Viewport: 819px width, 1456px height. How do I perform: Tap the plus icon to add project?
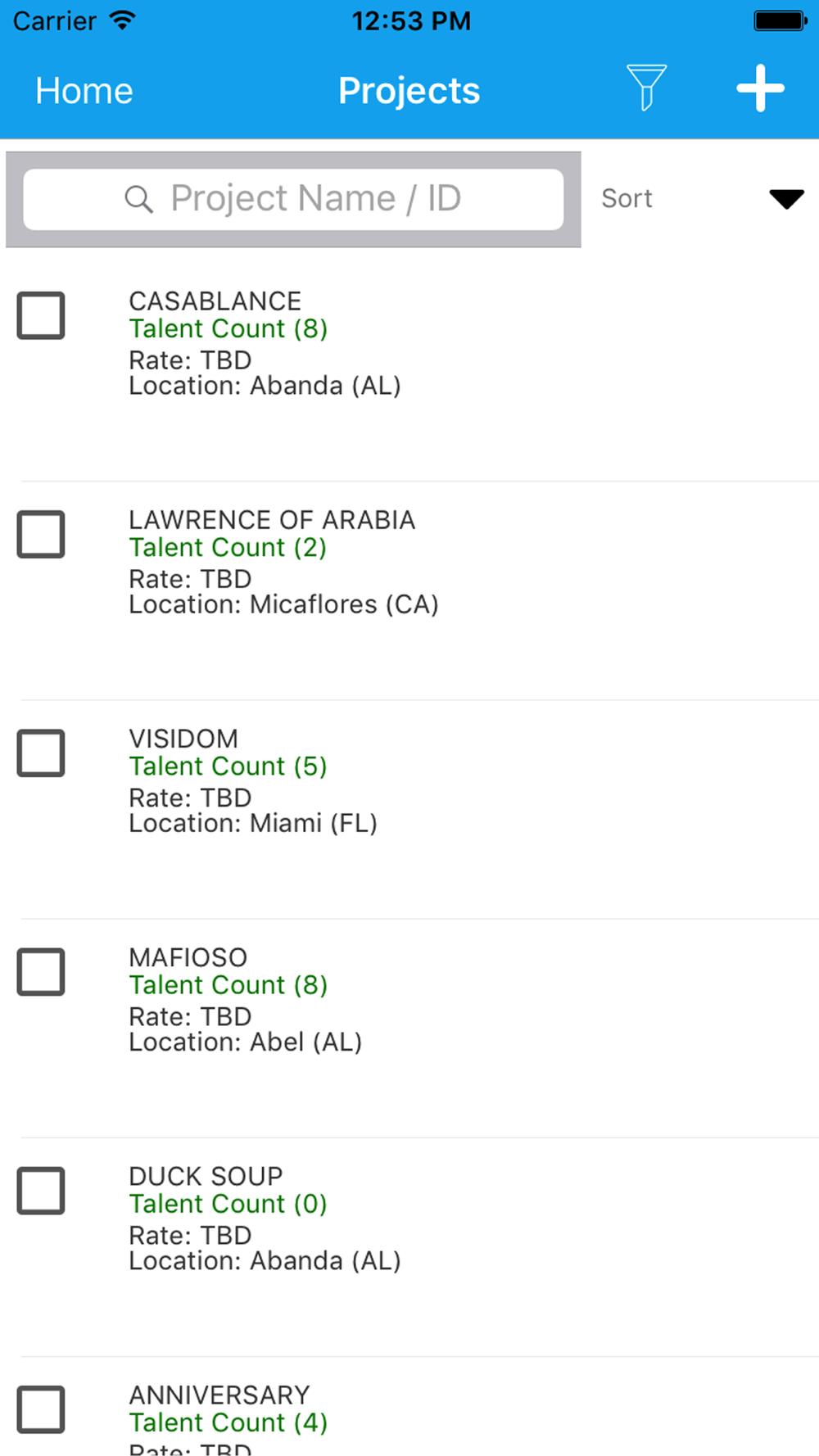coord(760,88)
